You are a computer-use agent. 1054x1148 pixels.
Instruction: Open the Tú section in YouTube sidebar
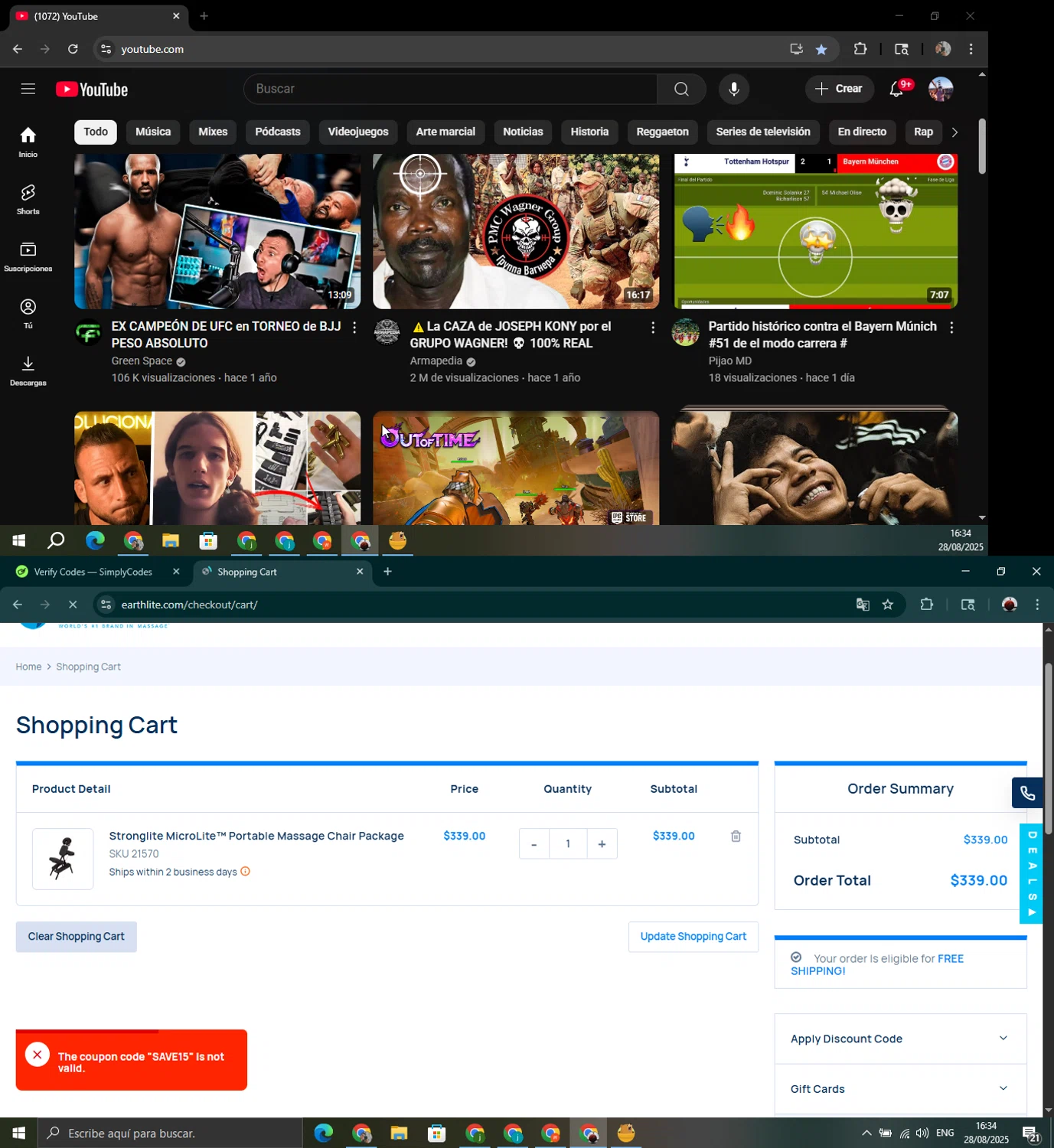pyautogui.click(x=28, y=313)
